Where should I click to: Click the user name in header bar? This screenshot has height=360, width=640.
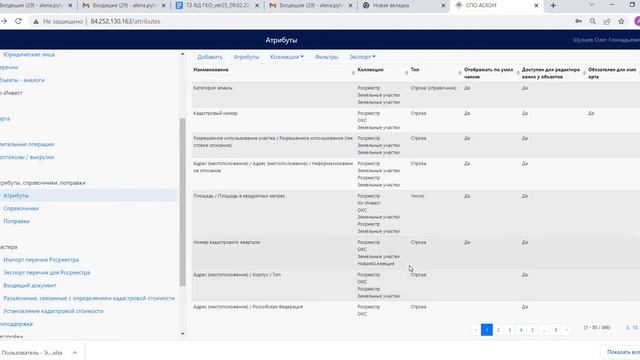pos(606,40)
